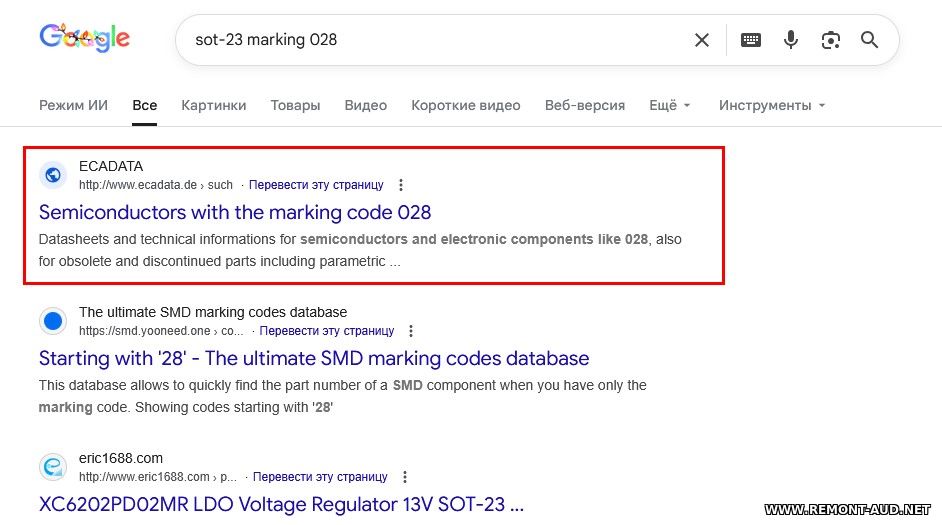The width and height of the screenshot is (942, 525).
Task: Click 'Перевести эту страницу' for ECADATA result
Action: tap(316, 185)
